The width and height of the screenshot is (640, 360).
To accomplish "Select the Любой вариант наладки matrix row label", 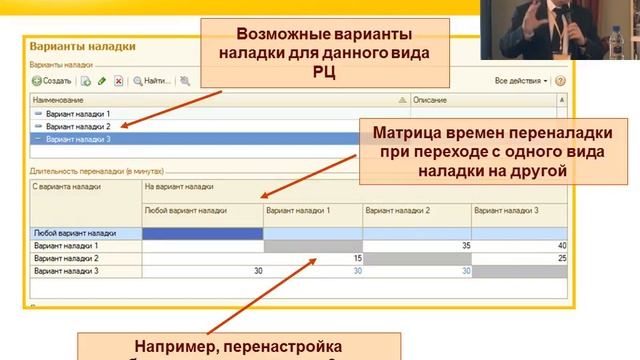I will pos(86,233).
